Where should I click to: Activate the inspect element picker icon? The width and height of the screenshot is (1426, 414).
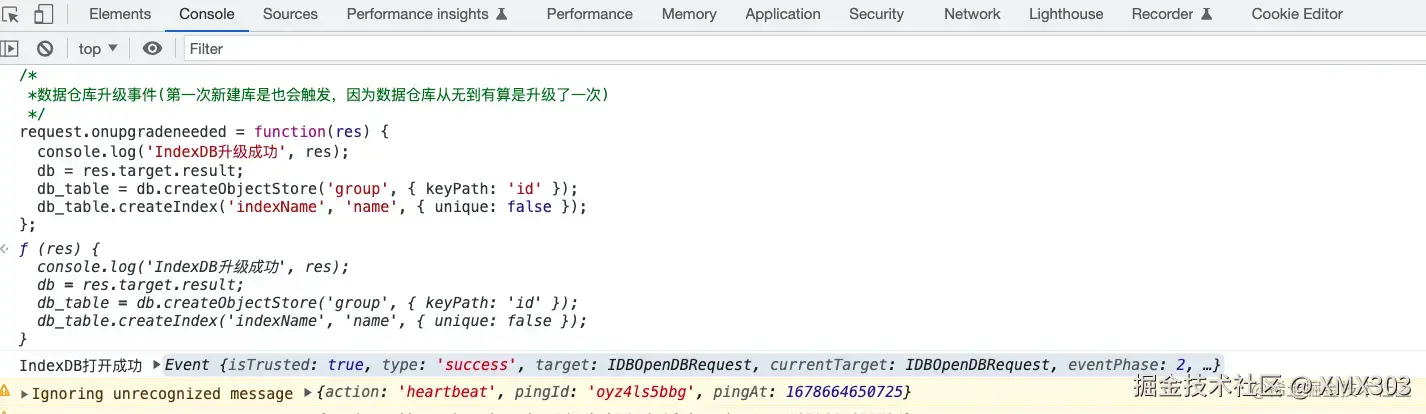12,14
